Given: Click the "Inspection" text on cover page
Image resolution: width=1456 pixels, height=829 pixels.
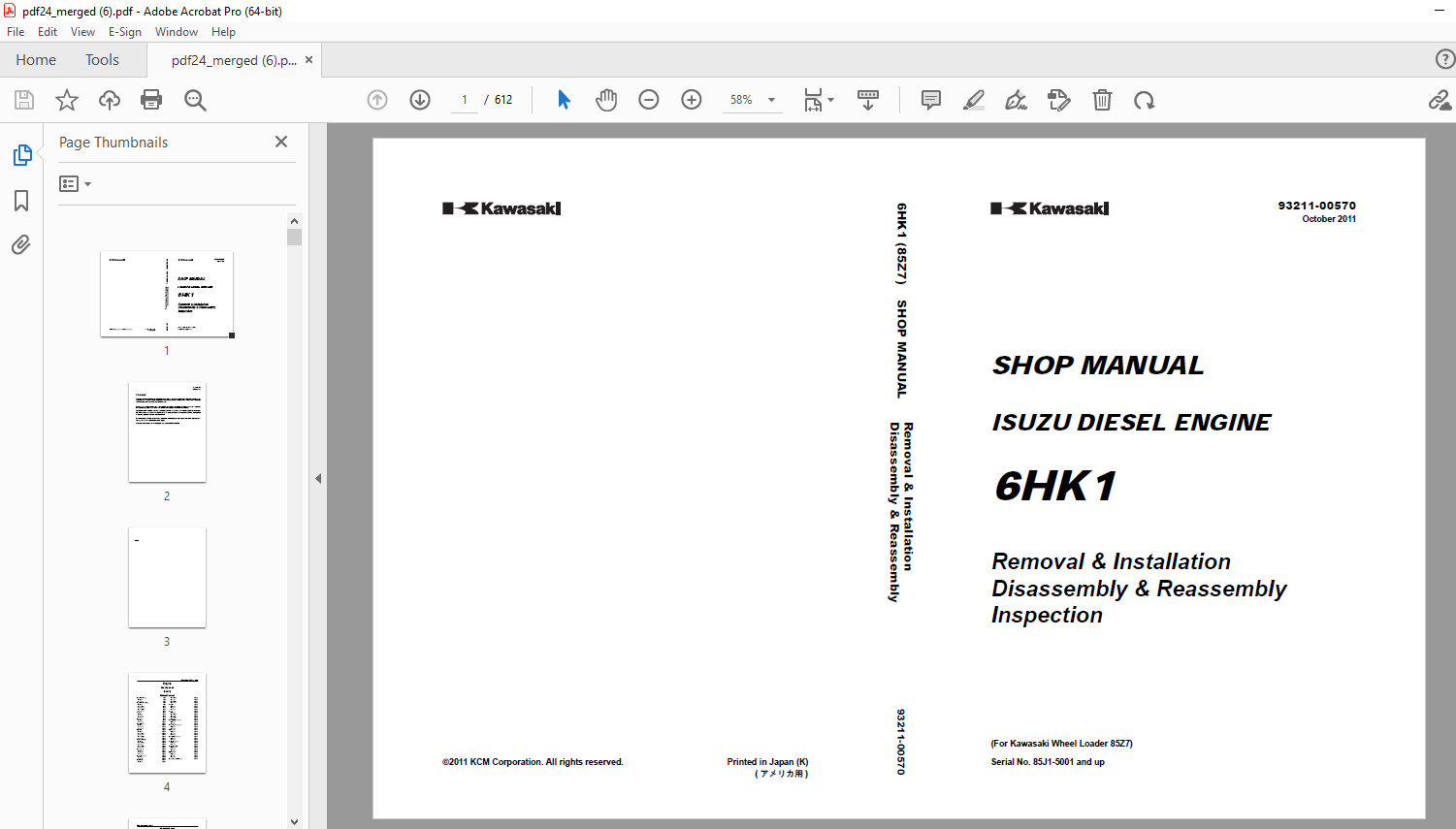Looking at the screenshot, I should pos(1047,615).
